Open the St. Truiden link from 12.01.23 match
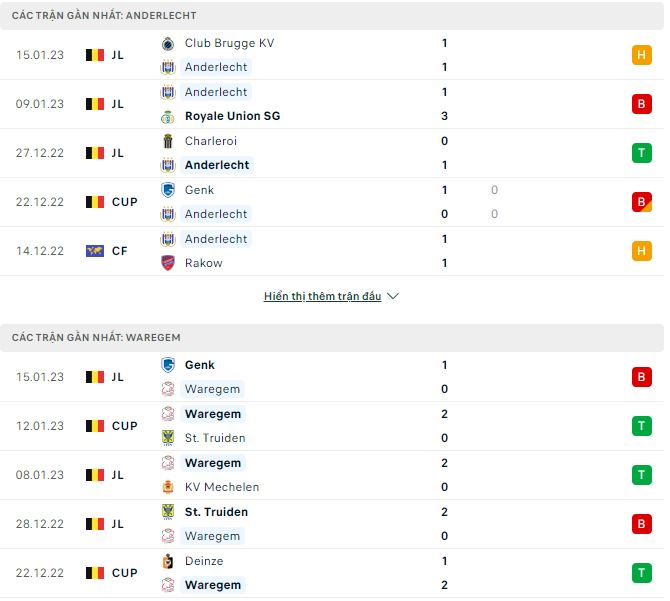The image size is (670, 601). coord(215,438)
